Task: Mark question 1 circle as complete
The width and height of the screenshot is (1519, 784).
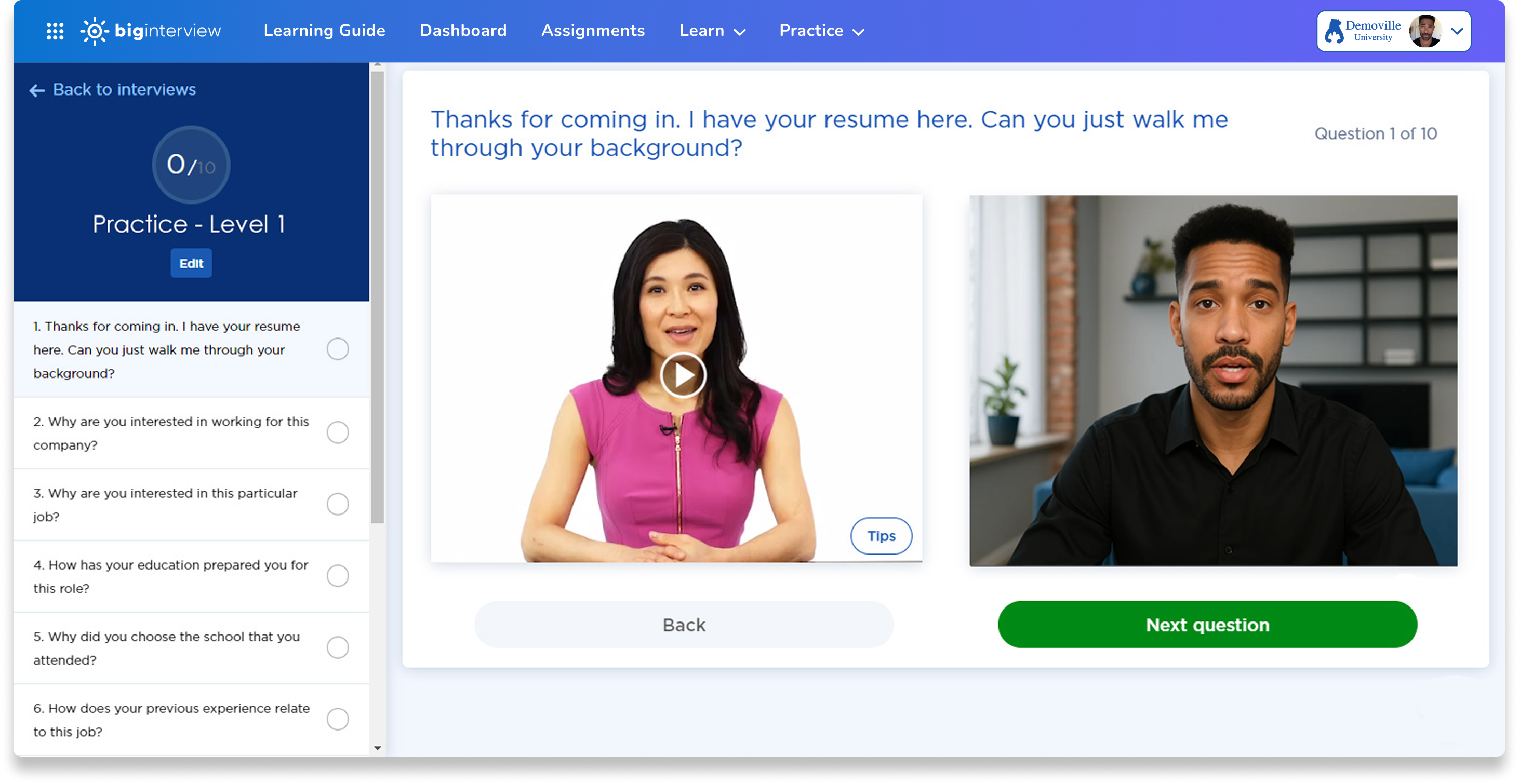Action: (337, 349)
